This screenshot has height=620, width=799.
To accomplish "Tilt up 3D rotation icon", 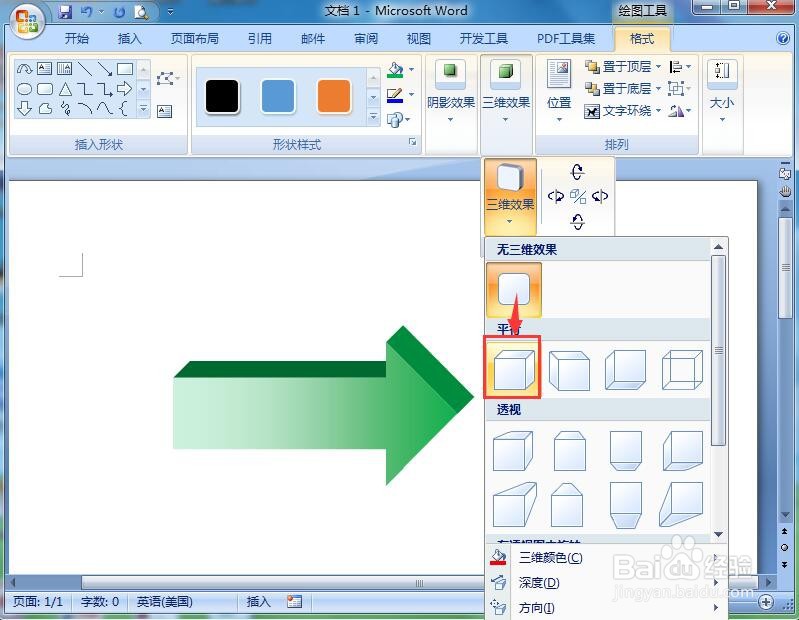I will point(577,172).
